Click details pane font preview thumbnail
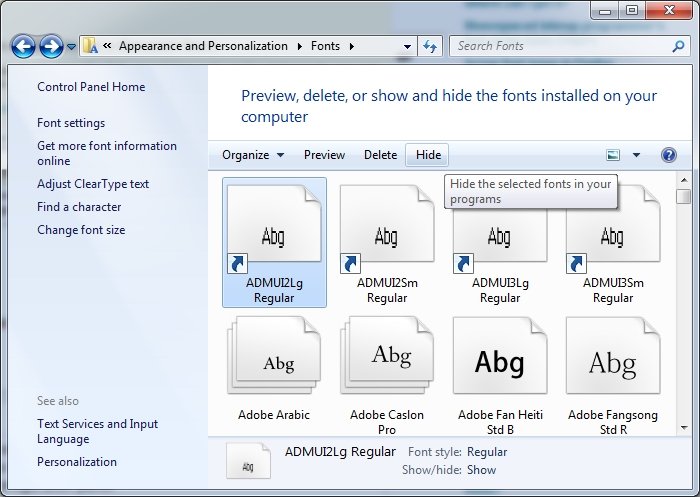Viewport: 700px width, 497px height. coord(248,461)
